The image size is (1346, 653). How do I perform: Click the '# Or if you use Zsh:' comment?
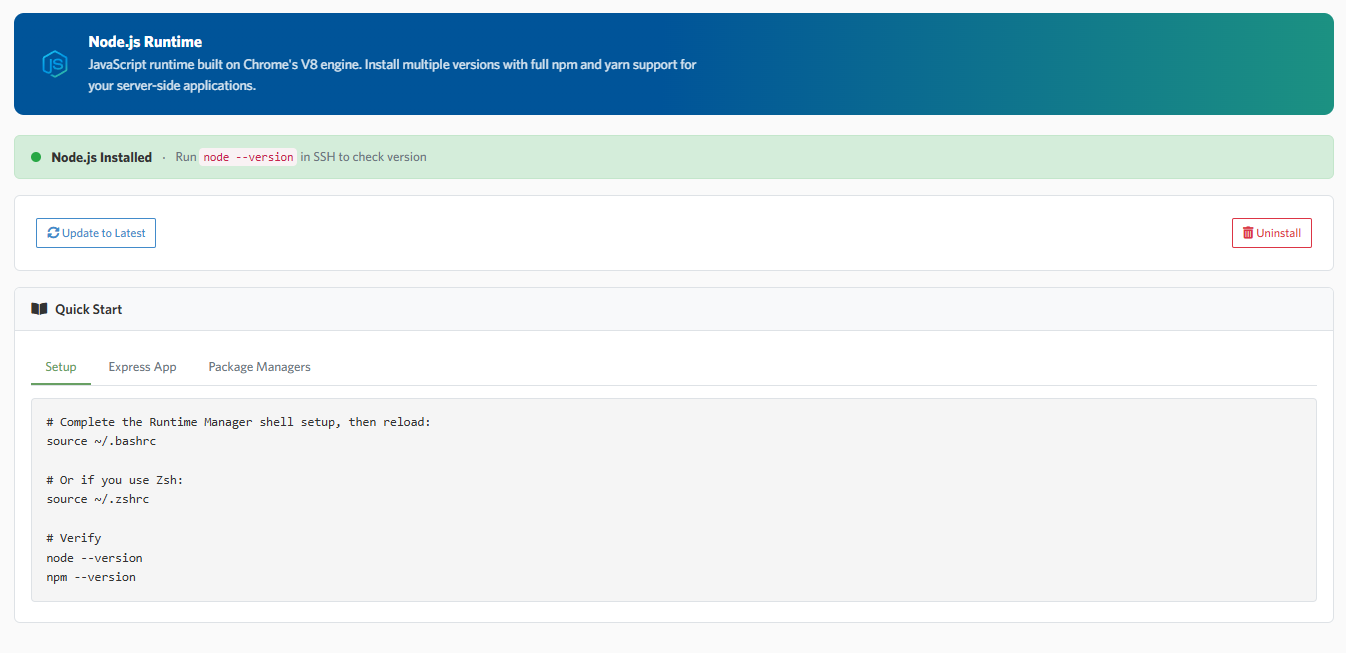[115, 480]
